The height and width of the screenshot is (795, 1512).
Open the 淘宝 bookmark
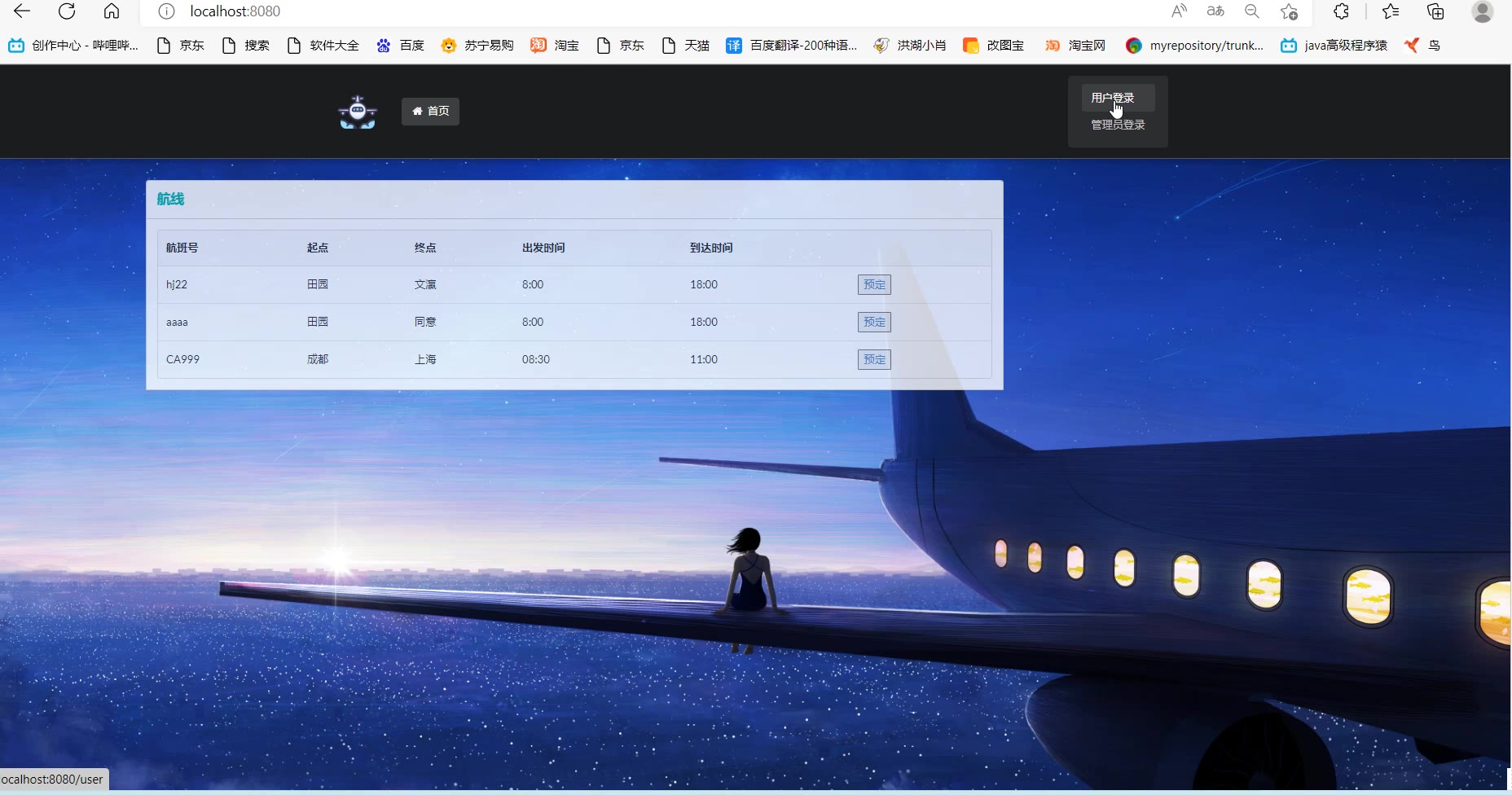(555, 46)
